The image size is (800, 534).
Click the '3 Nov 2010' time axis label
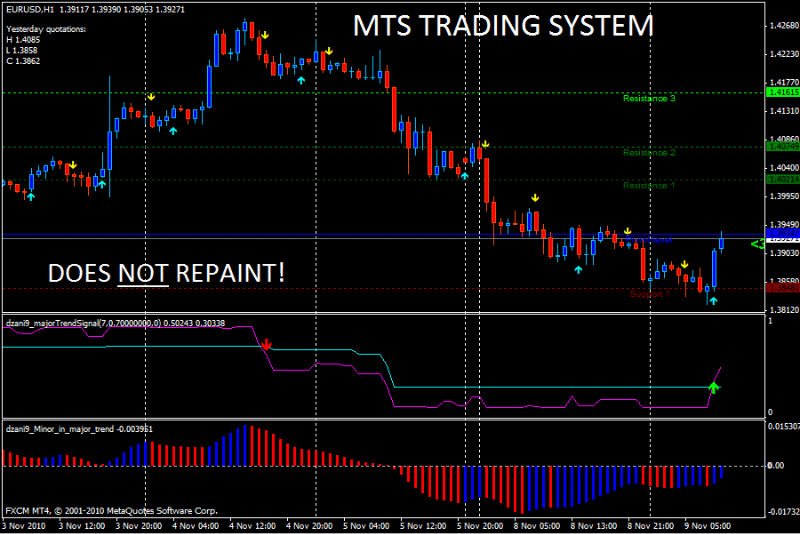tap(23, 526)
